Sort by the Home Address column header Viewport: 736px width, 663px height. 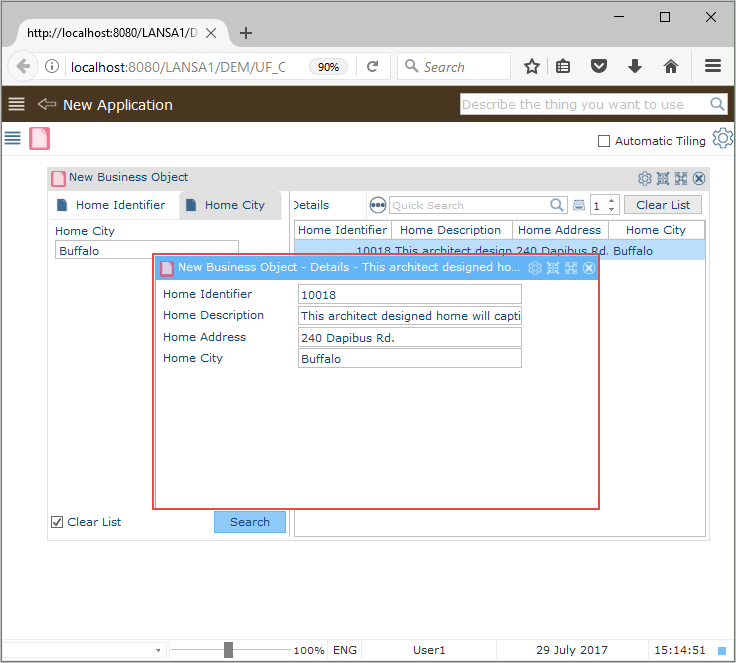click(560, 230)
